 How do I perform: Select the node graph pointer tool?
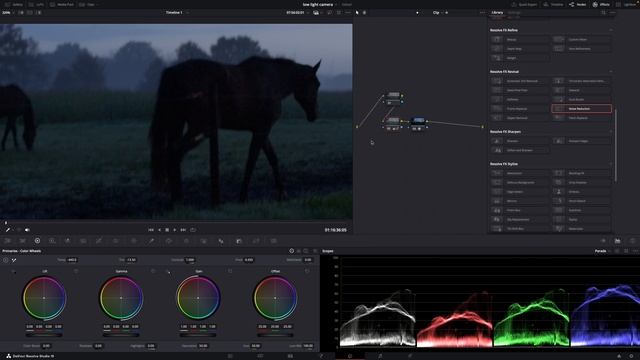pyautogui.click(x=357, y=13)
